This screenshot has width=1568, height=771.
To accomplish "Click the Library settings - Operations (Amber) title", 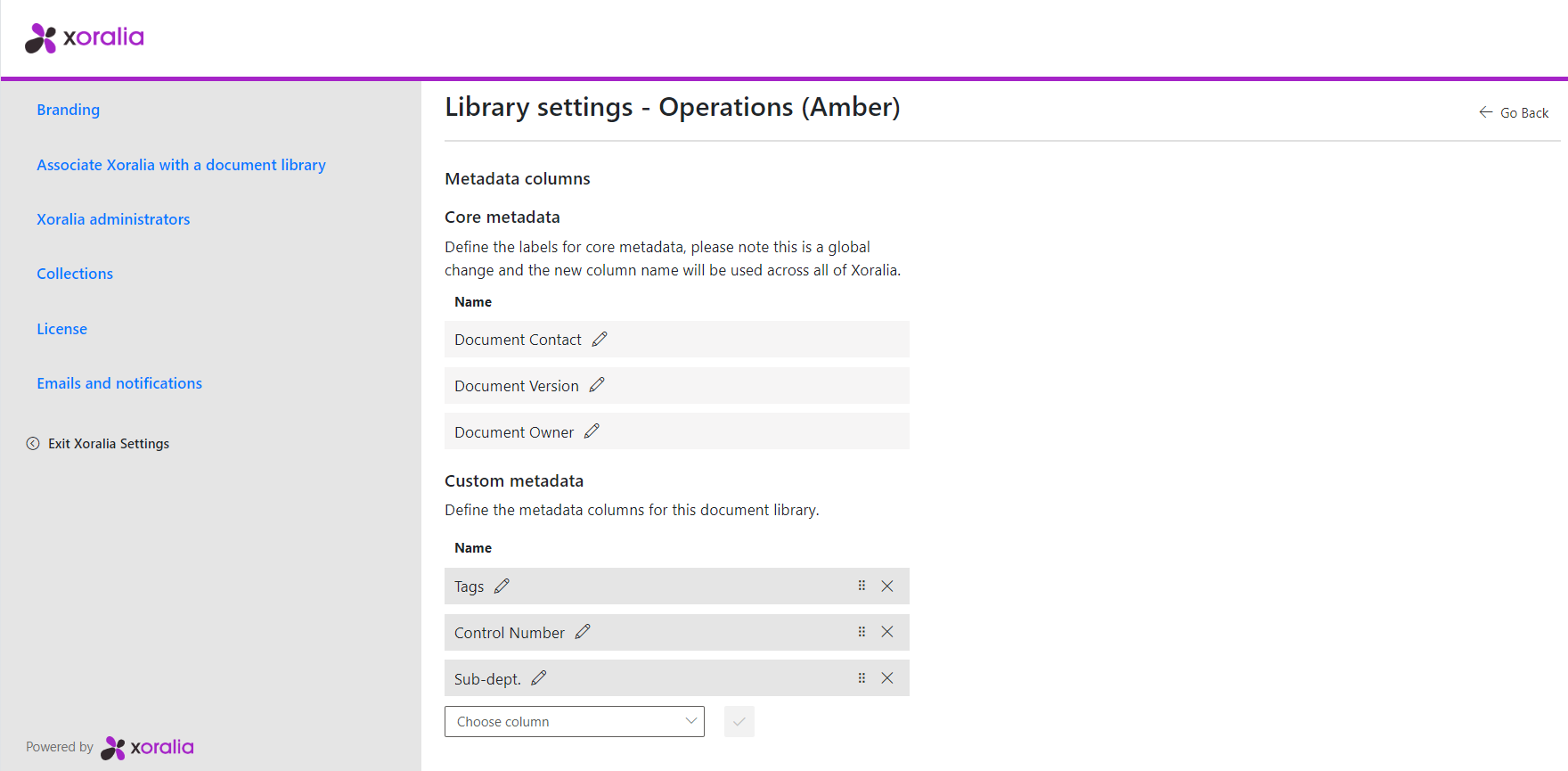I will pos(673,107).
